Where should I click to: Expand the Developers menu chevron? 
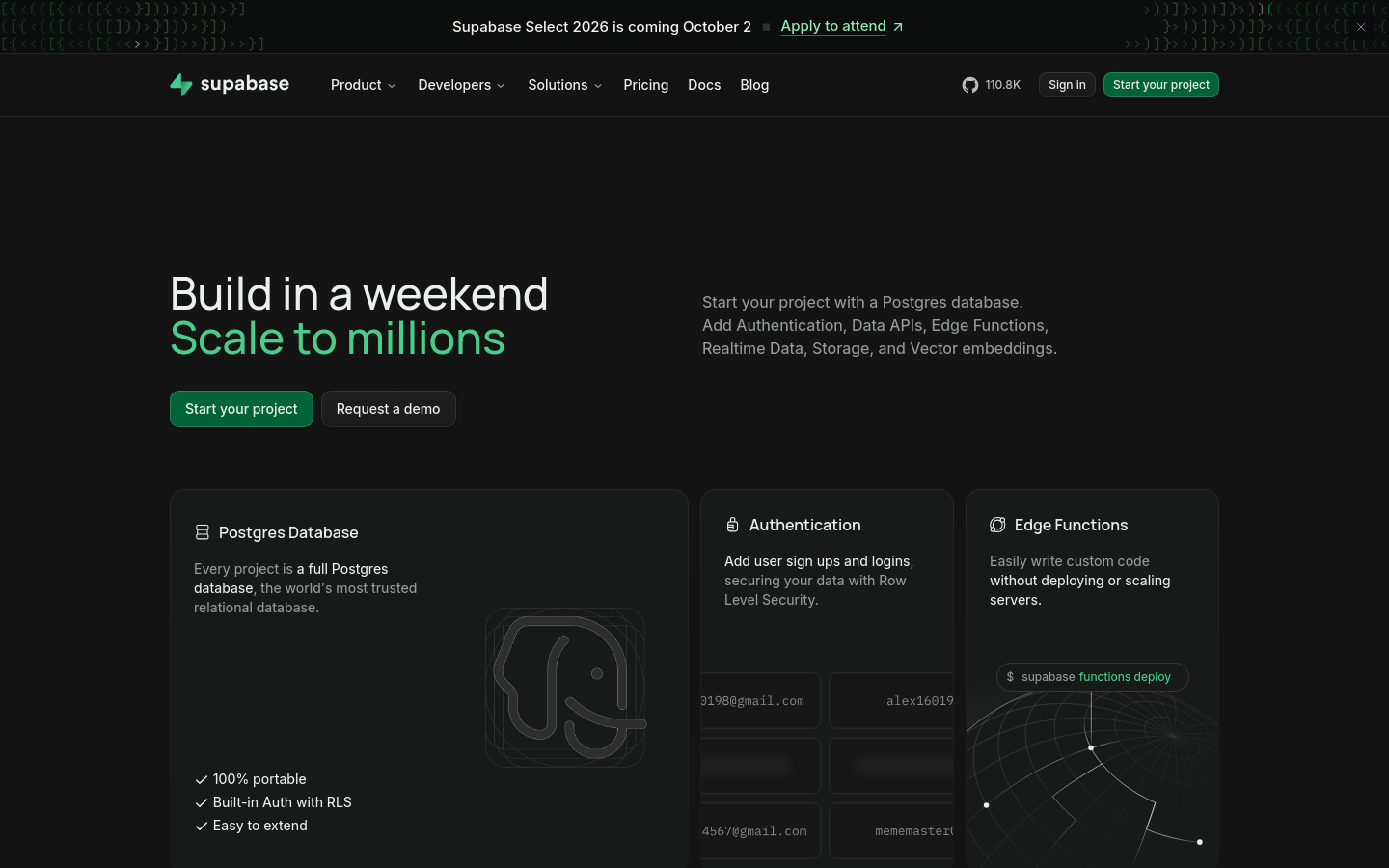(501, 86)
